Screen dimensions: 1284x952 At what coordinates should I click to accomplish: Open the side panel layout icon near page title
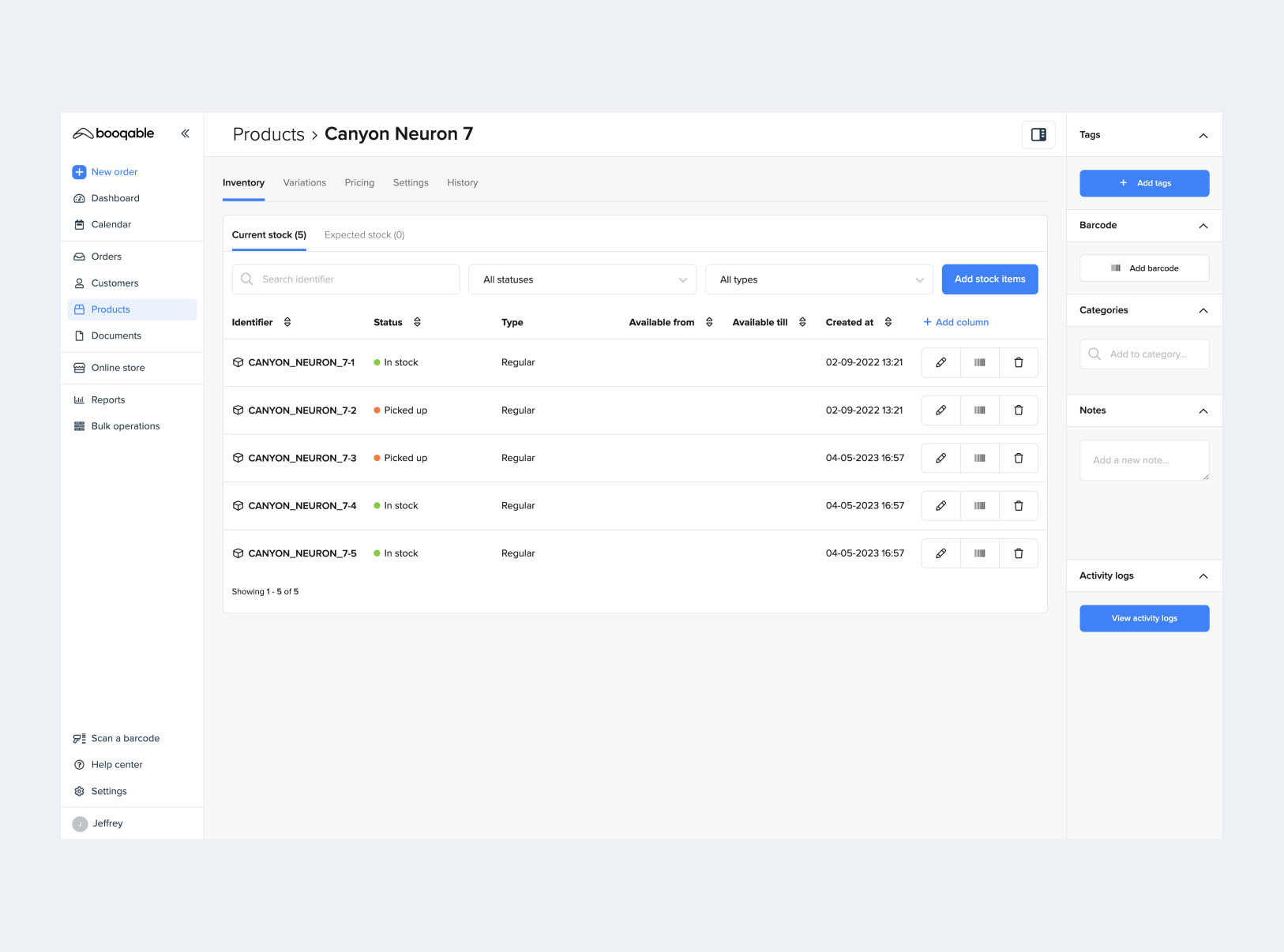click(1038, 134)
